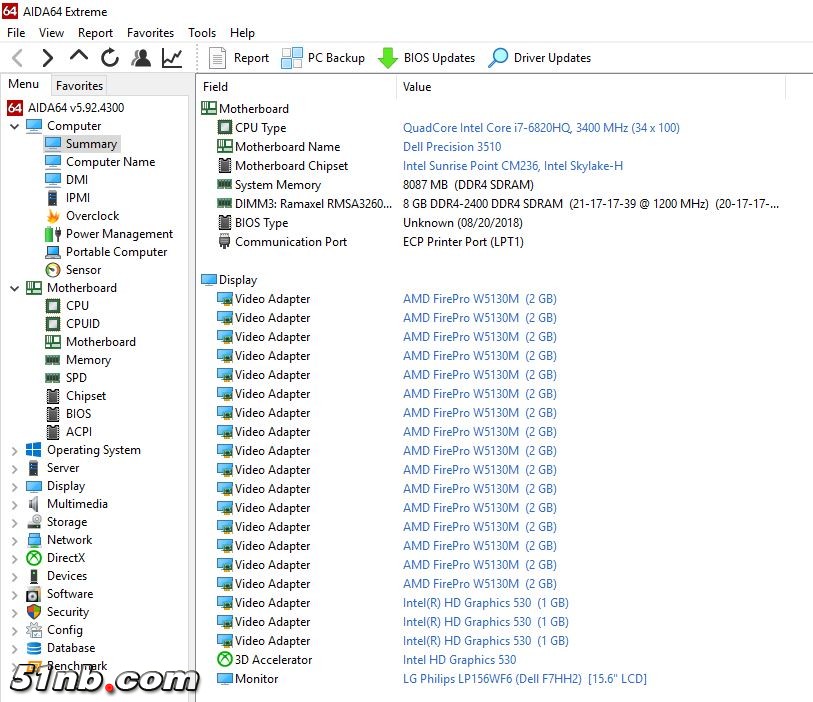This screenshot has height=702, width=813.
Task: Select the Overclock tree item
Action: tap(92, 216)
